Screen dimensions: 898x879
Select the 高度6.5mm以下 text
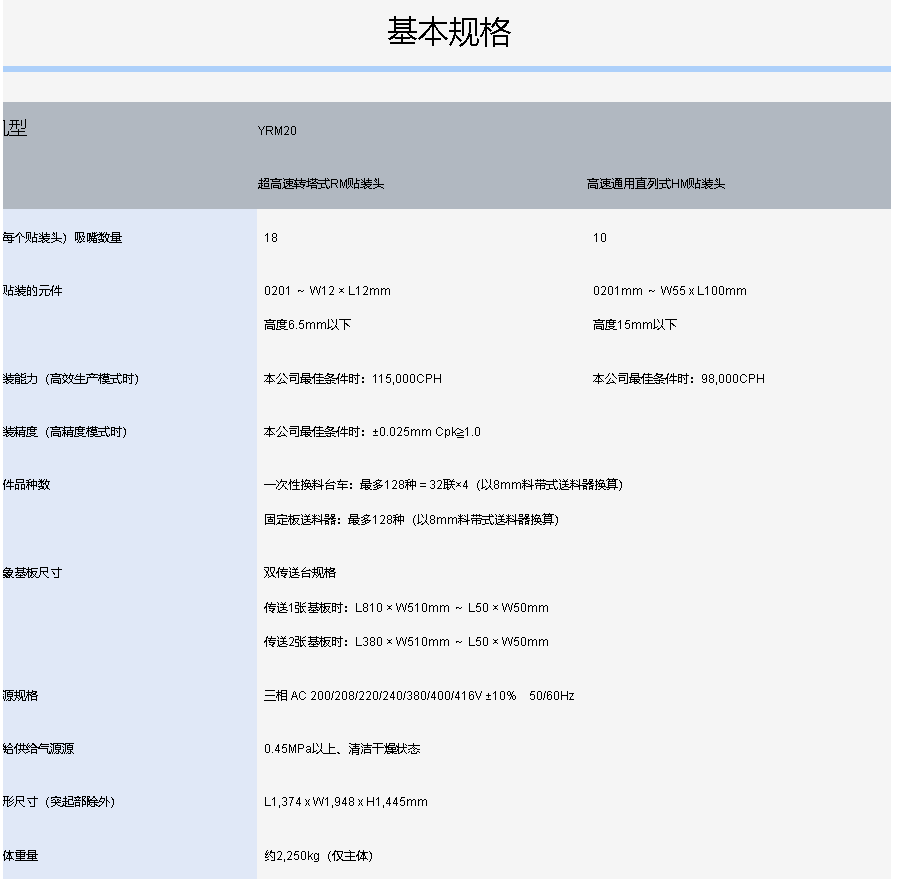coord(308,325)
